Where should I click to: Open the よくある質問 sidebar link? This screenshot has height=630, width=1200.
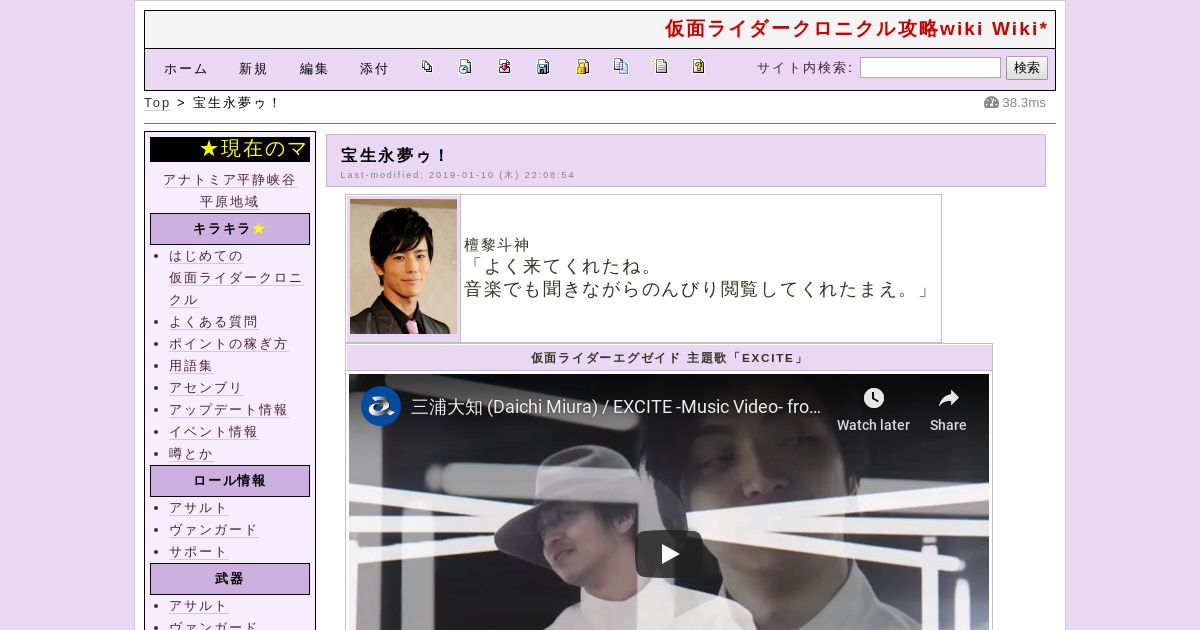[213, 322]
